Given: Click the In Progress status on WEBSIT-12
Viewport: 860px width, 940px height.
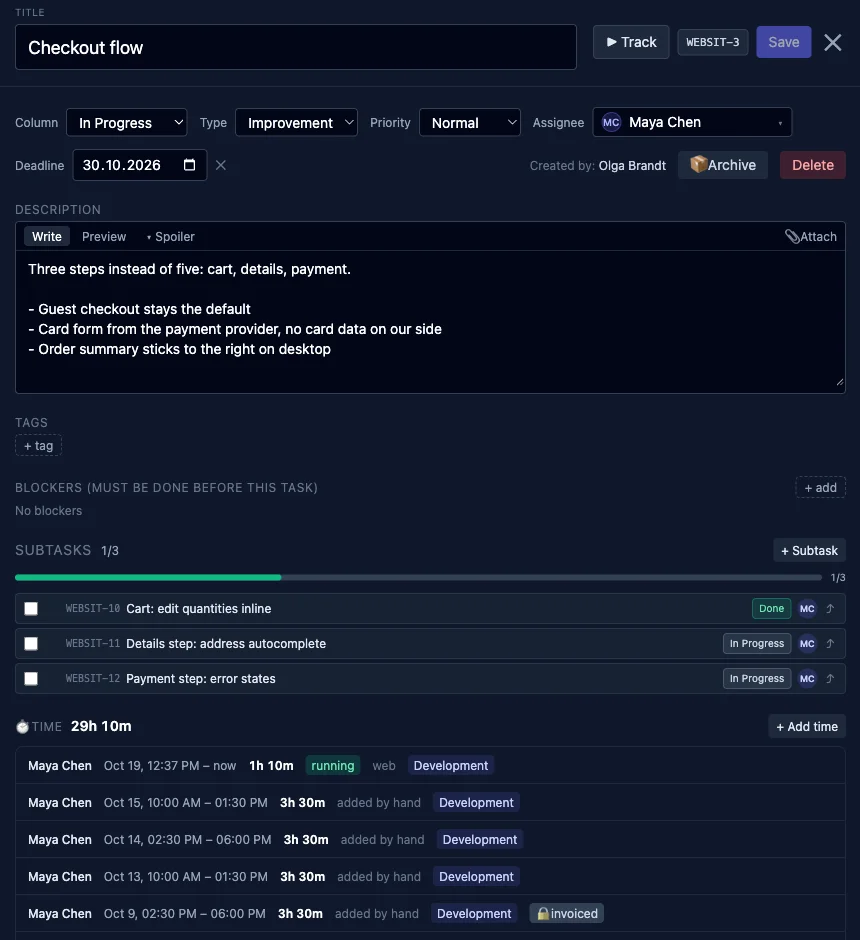Looking at the screenshot, I should pos(757,679).
